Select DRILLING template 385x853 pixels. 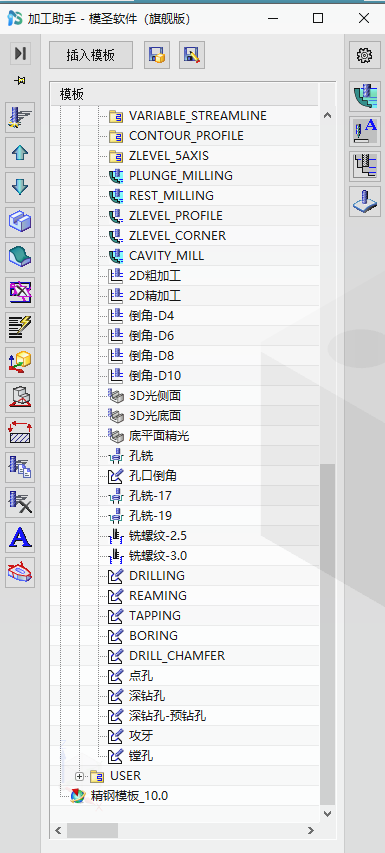click(x=157, y=576)
